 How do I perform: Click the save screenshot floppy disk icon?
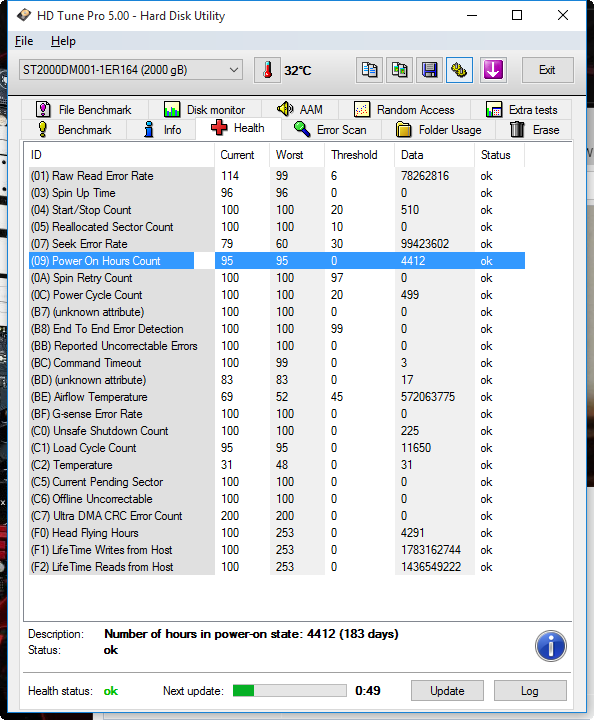(429, 70)
